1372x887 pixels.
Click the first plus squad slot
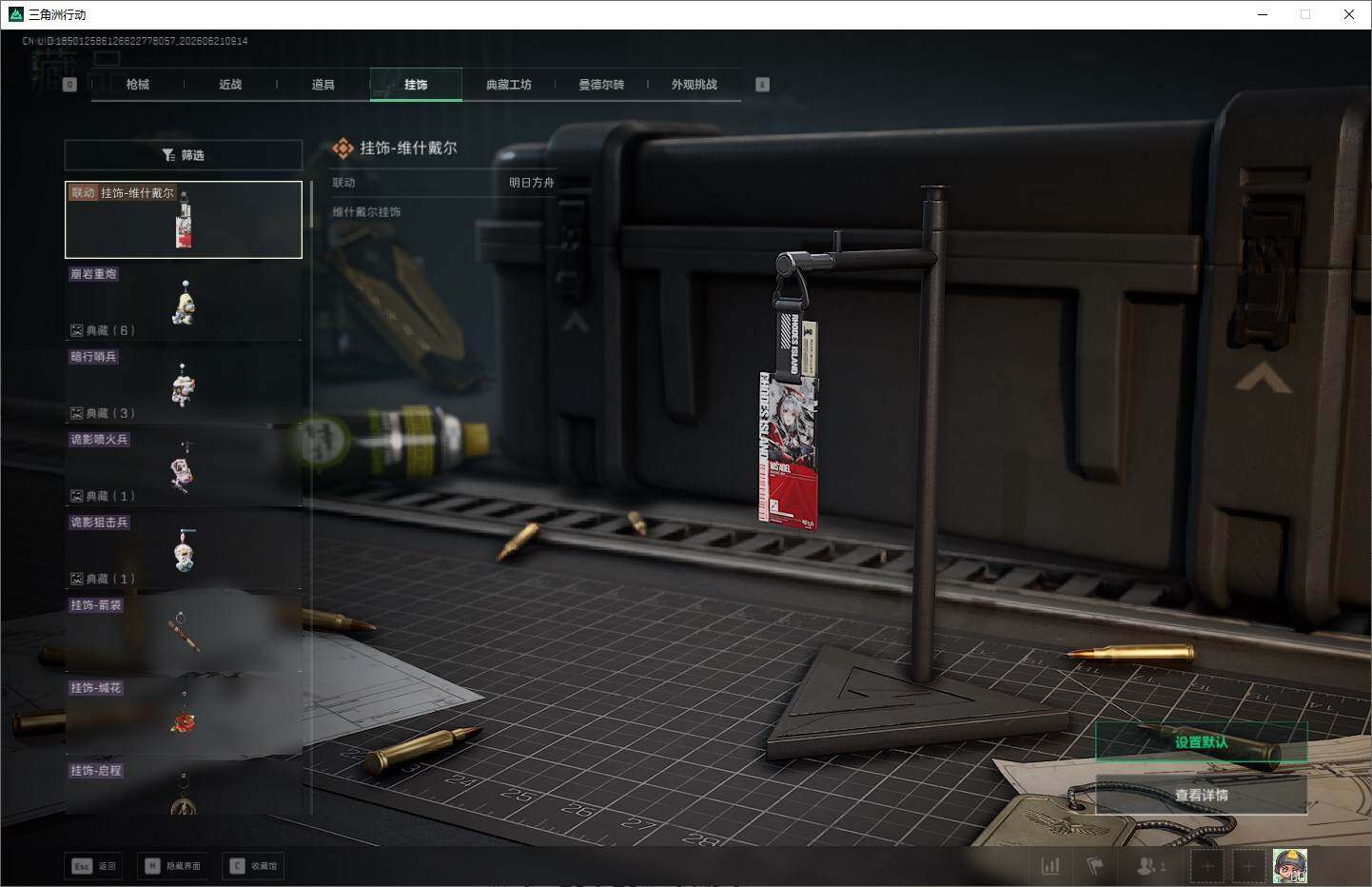[1207, 866]
